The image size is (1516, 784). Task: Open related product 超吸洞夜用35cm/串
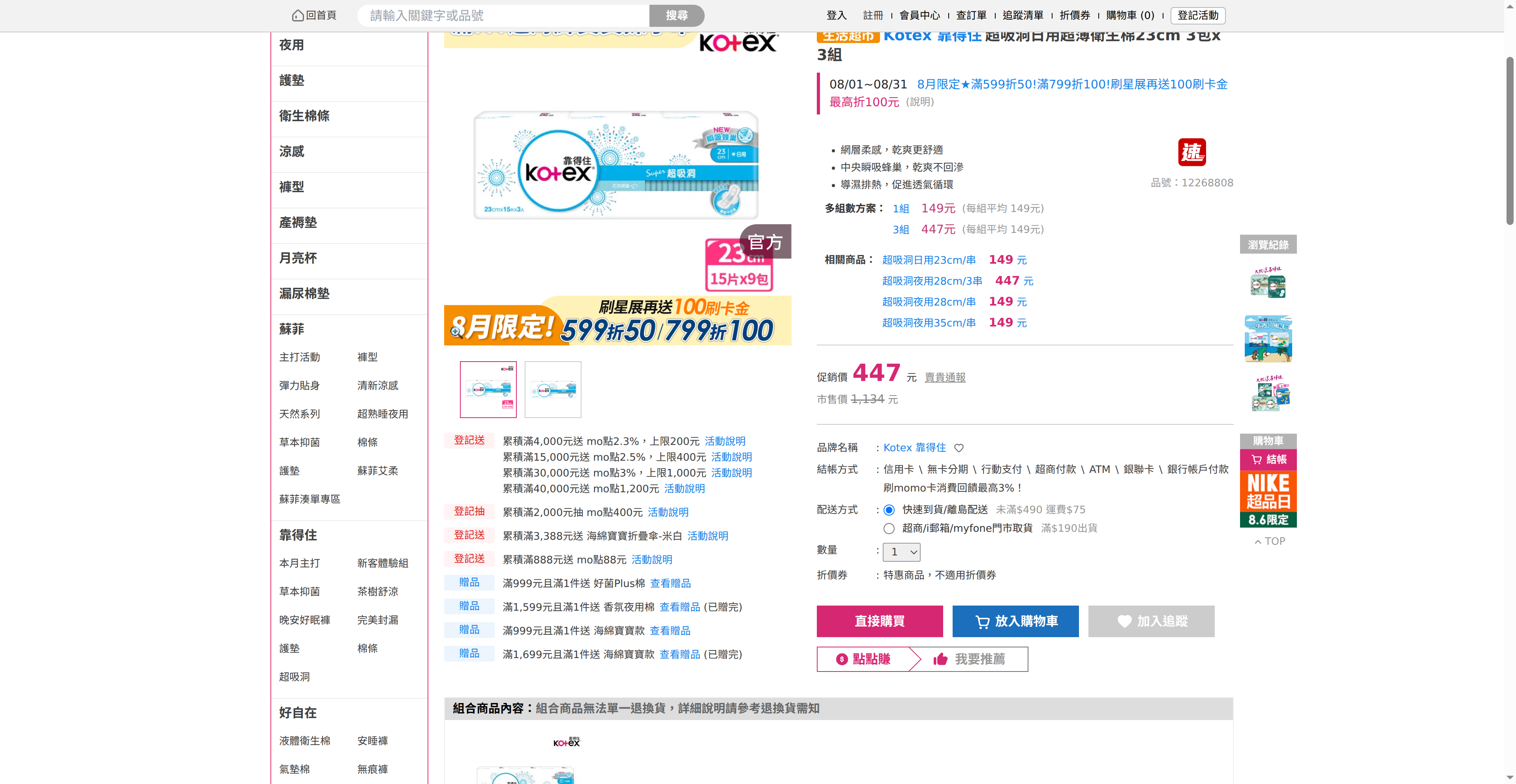[x=929, y=323]
